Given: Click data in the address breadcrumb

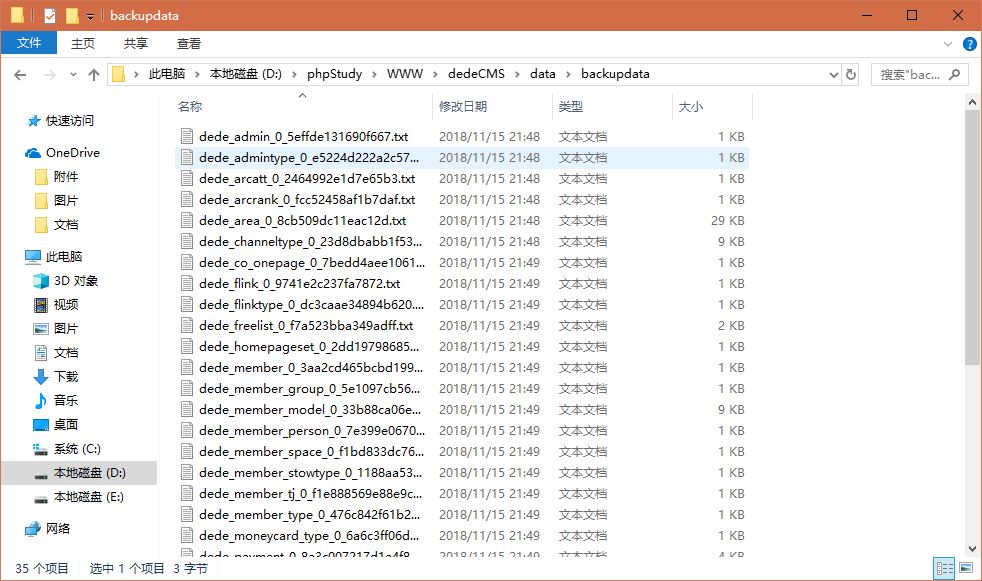Looking at the screenshot, I should coord(542,74).
